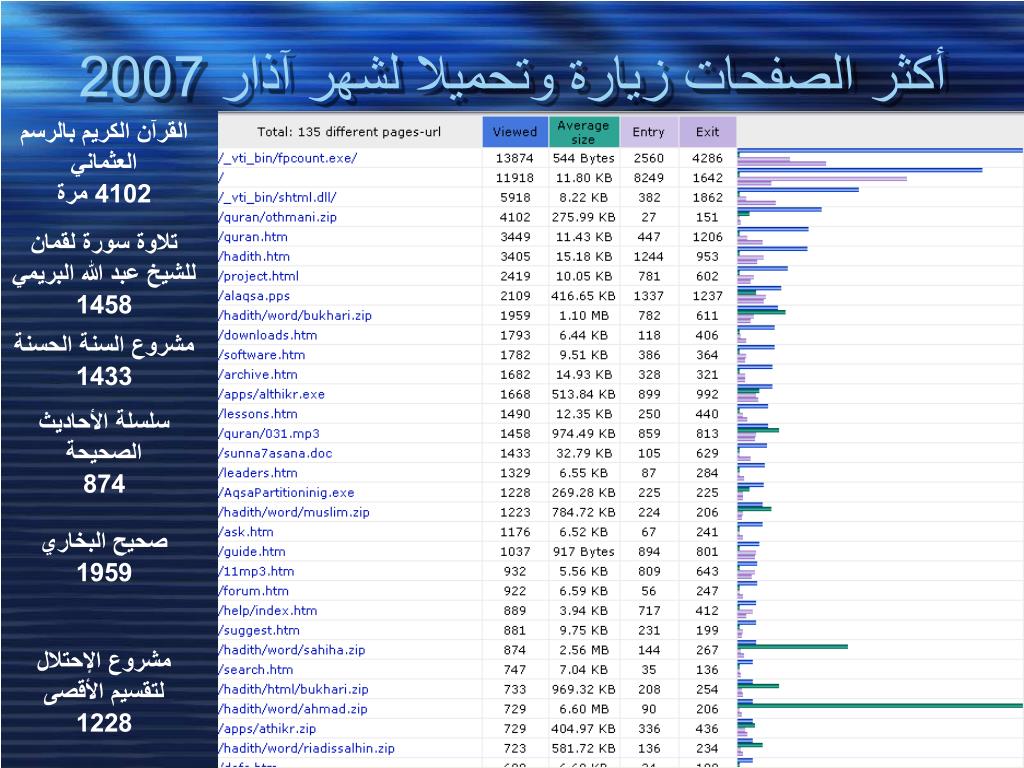This screenshot has height=768, width=1024.
Task: Click the green bar for sahiha.zip row
Action: click(793, 647)
